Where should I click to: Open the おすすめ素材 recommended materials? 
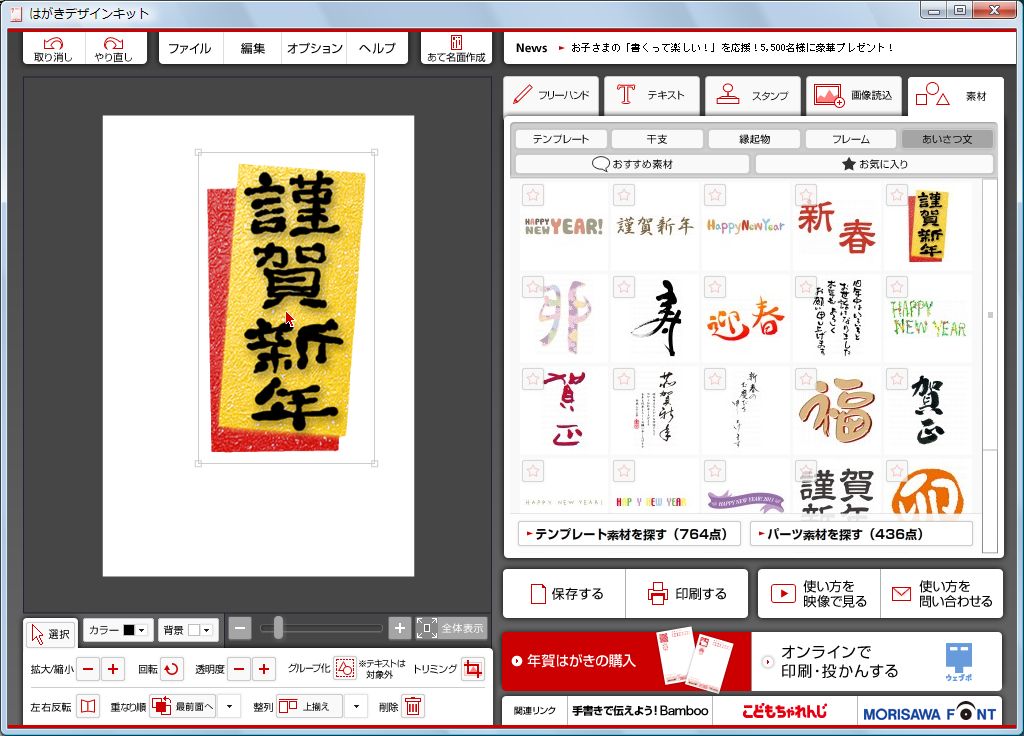pos(632,164)
